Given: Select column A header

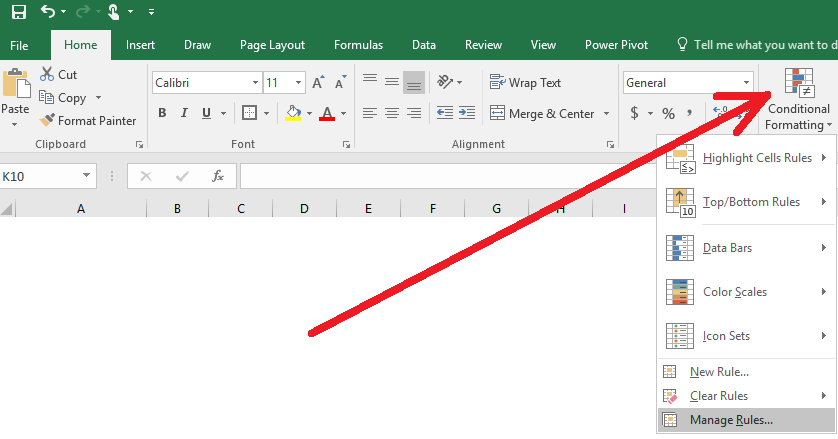Looking at the screenshot, I should (x=81, y=209).
